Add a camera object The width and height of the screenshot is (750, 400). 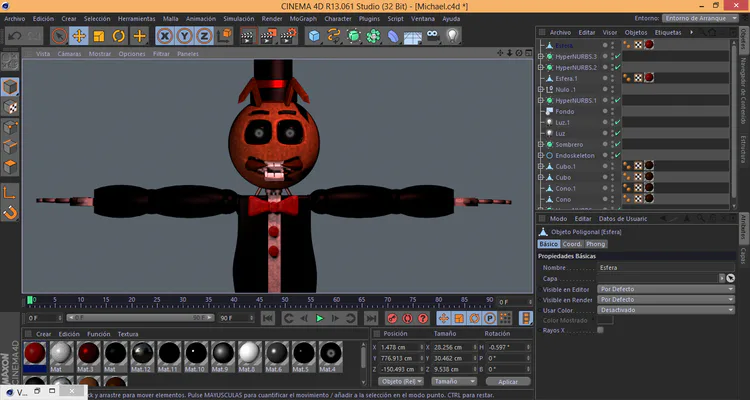coord(433,36)
